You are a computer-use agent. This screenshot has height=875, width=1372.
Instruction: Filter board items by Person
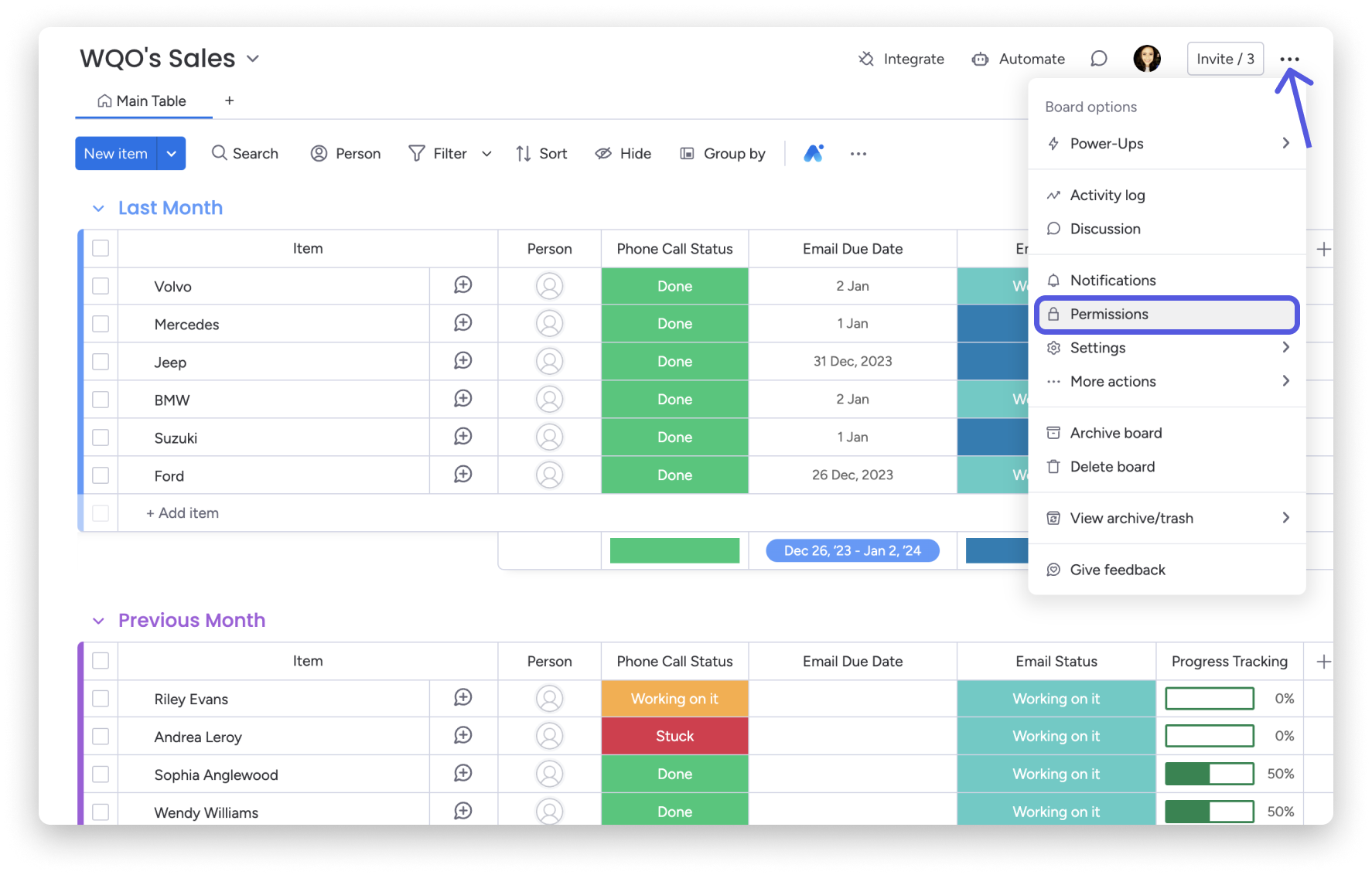click(345, 153)
